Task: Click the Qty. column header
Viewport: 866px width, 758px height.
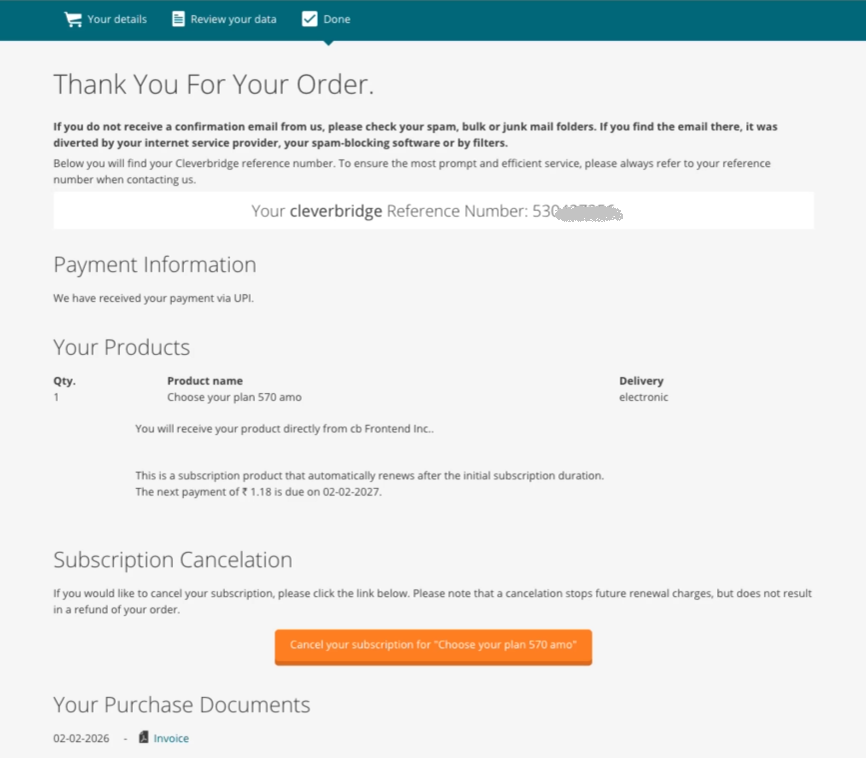Action: click(64, 381)
